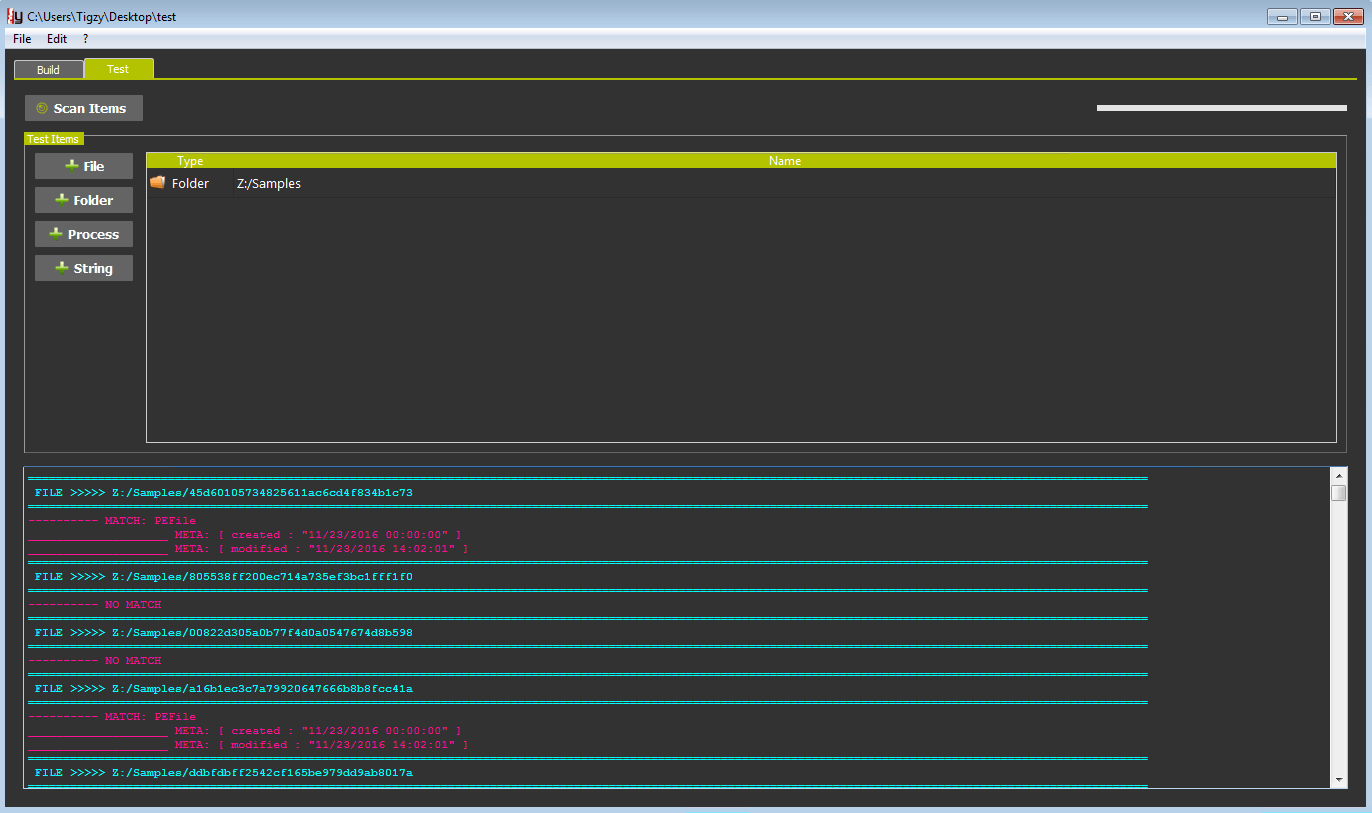Add a Process test item
This screenshot has width=1372, height=813.
point(84,234)
